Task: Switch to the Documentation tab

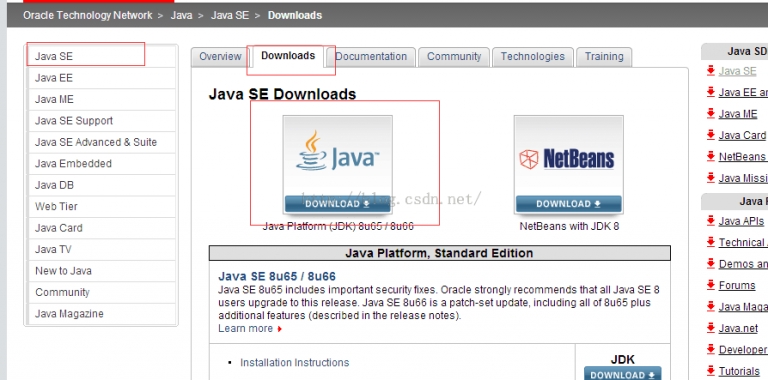Action: [x=371, y=57]
